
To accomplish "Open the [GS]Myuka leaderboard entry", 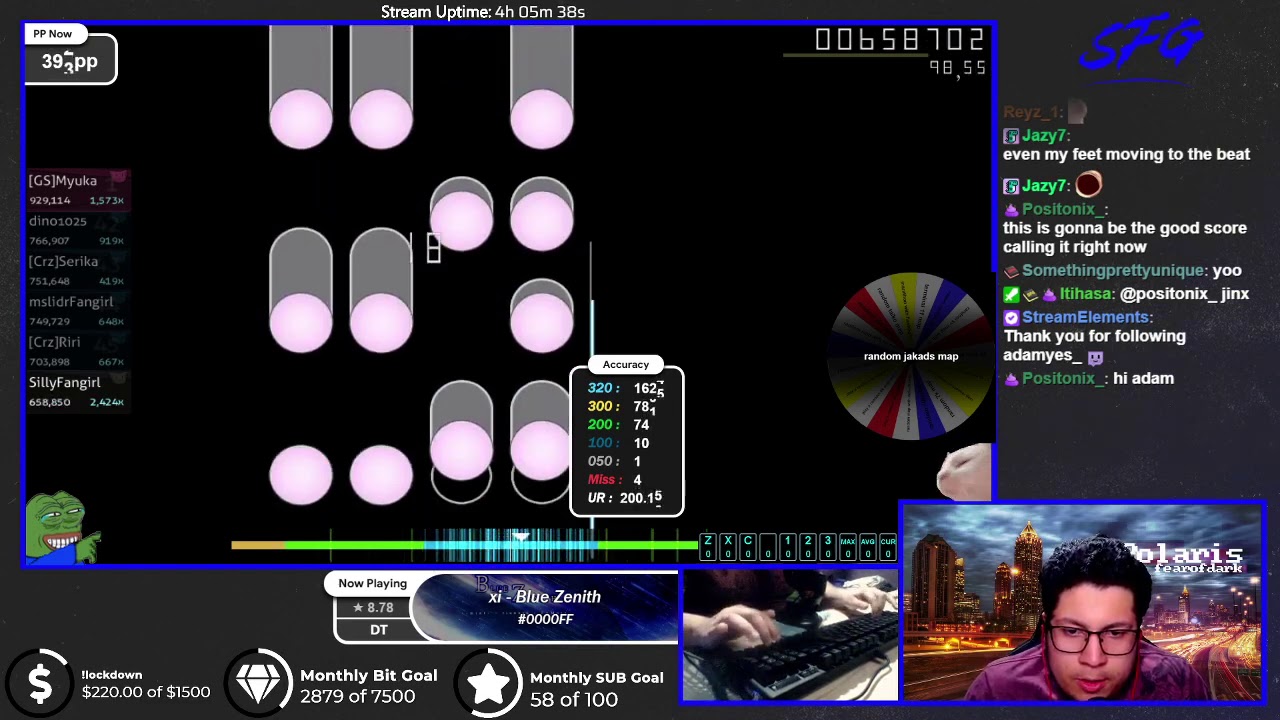I will [x=78, y=189].
